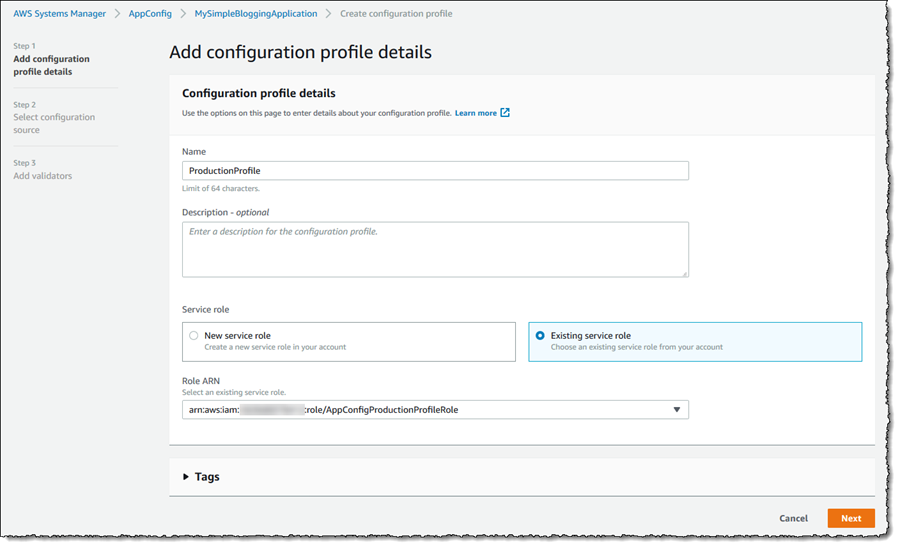Click the Next button
This screenshot has width=900, height=547.
850,518
